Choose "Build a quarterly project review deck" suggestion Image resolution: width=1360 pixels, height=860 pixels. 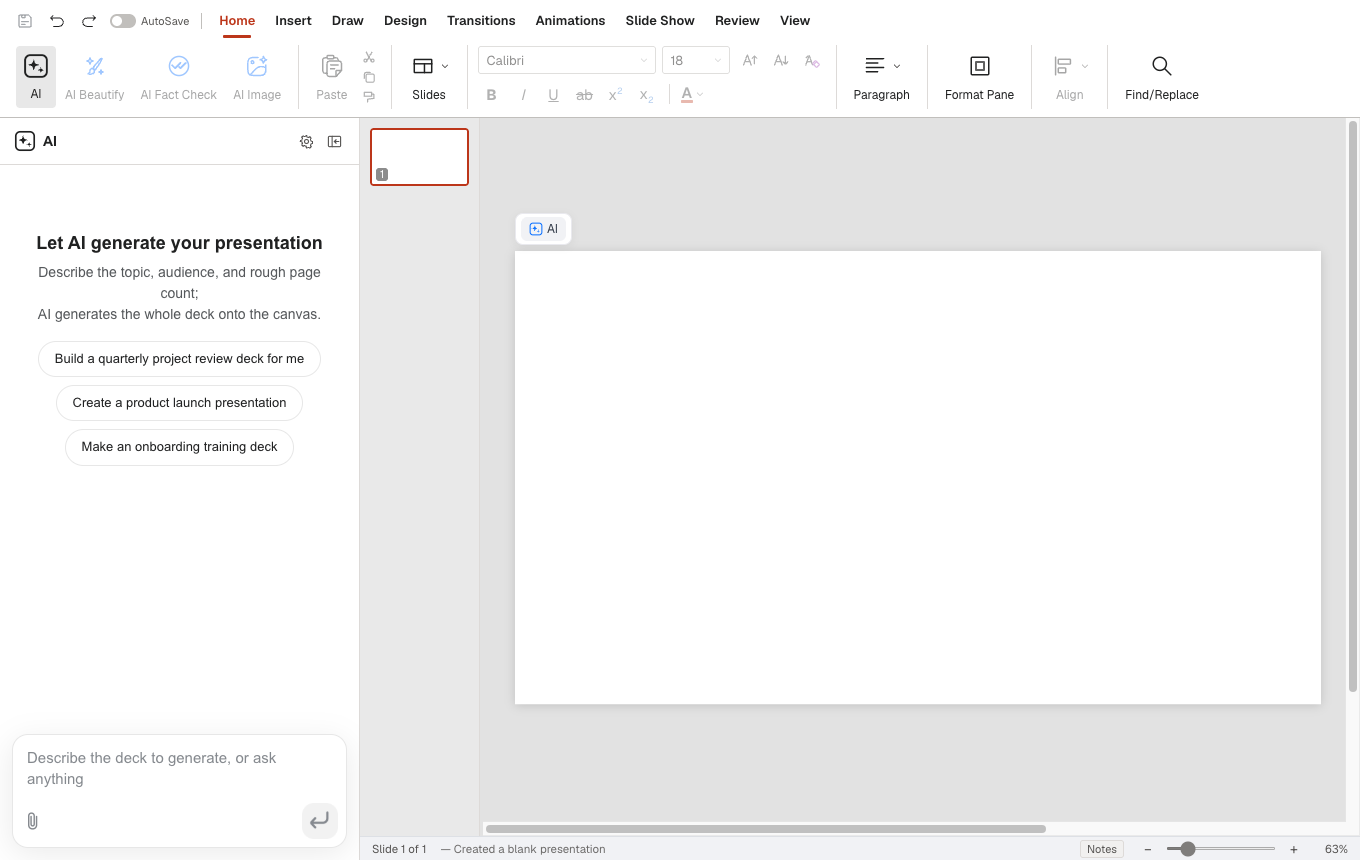[179, 359]
